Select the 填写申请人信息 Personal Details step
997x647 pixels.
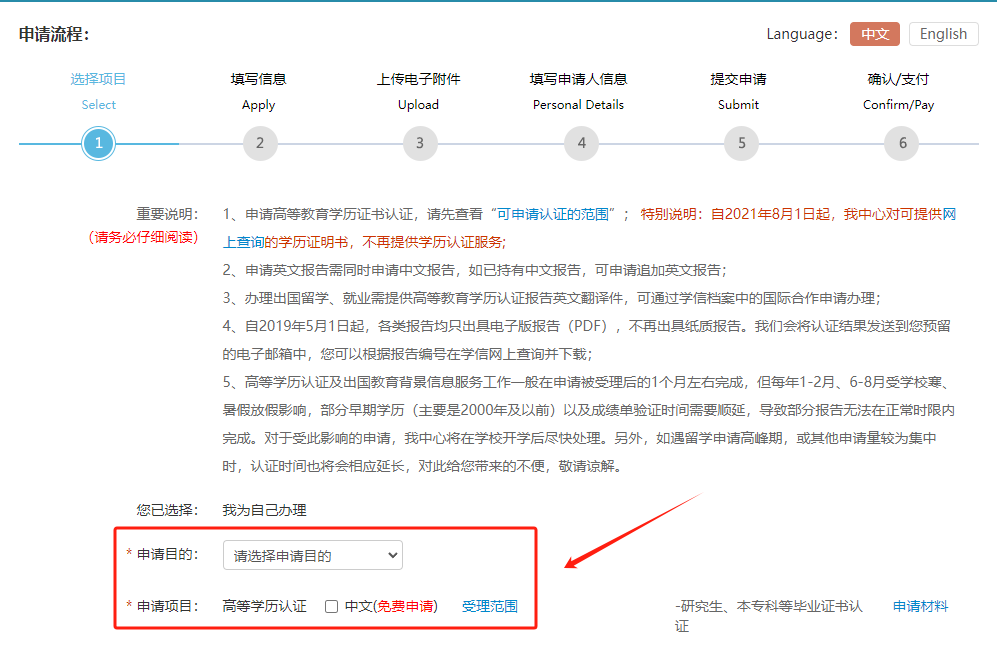point(579,92)
